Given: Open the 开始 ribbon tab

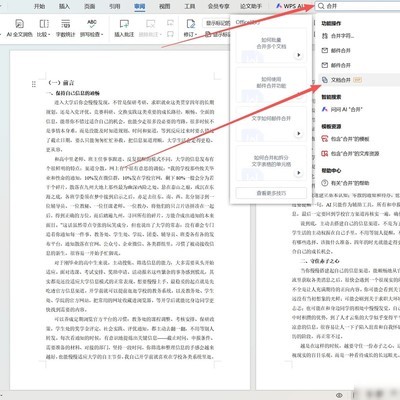Looking at the screenshot, I should click(39, 6).
